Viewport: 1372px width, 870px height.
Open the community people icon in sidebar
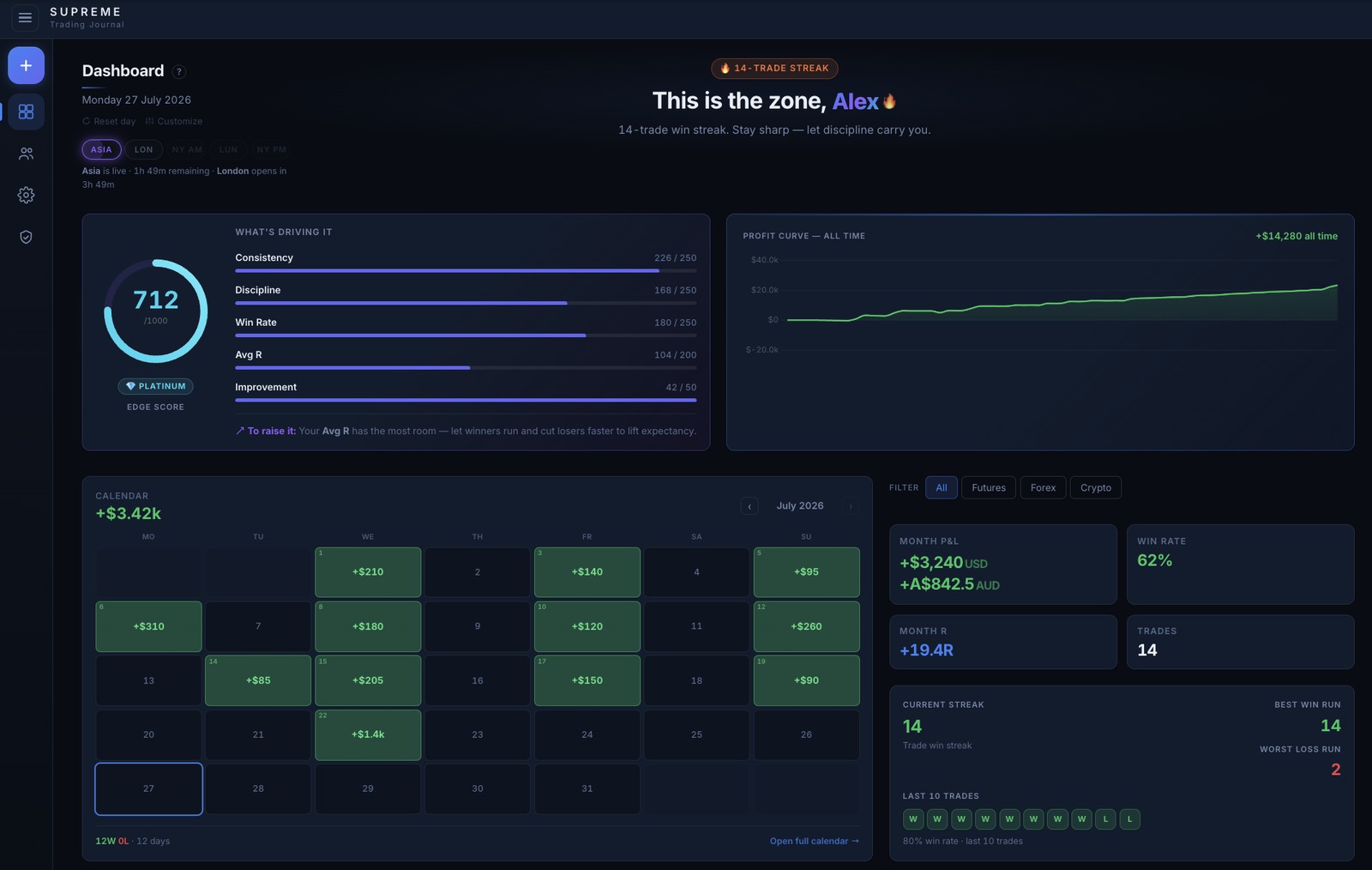click(x=26, y=154)
